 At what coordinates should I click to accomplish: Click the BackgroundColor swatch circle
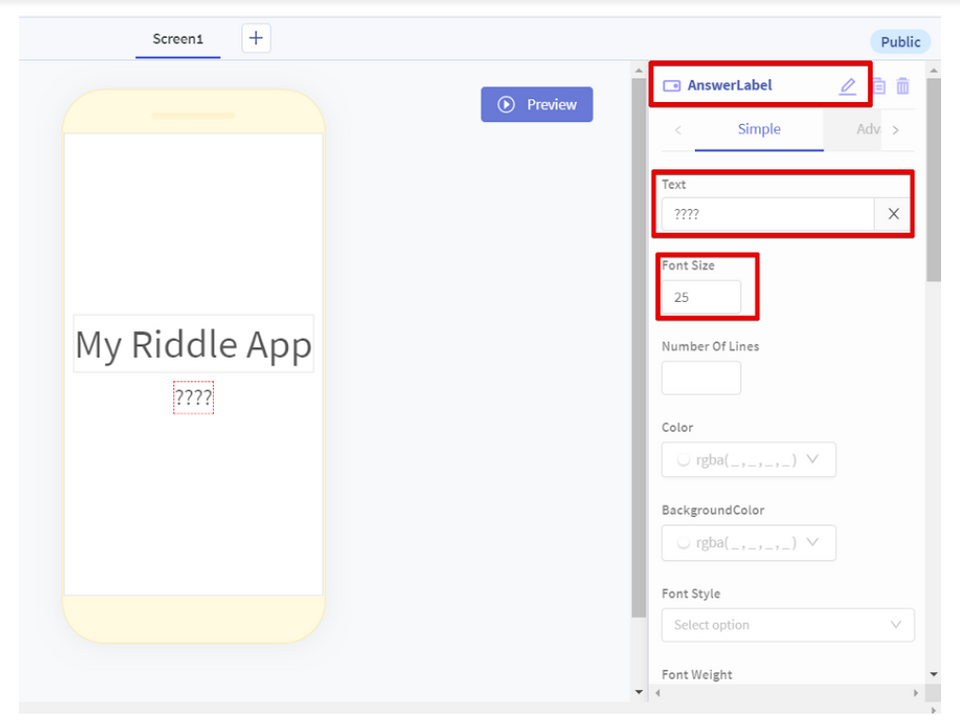coord(683,543)
